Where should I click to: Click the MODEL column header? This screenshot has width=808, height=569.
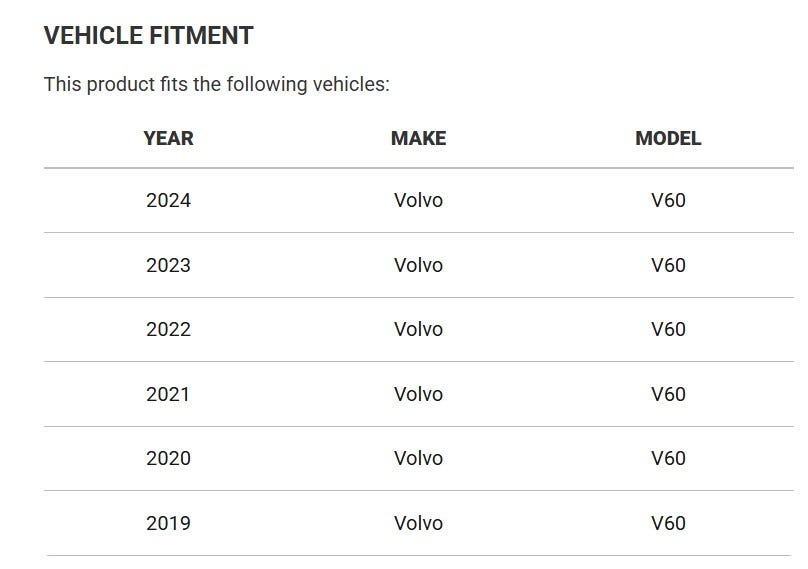(668, 138)
